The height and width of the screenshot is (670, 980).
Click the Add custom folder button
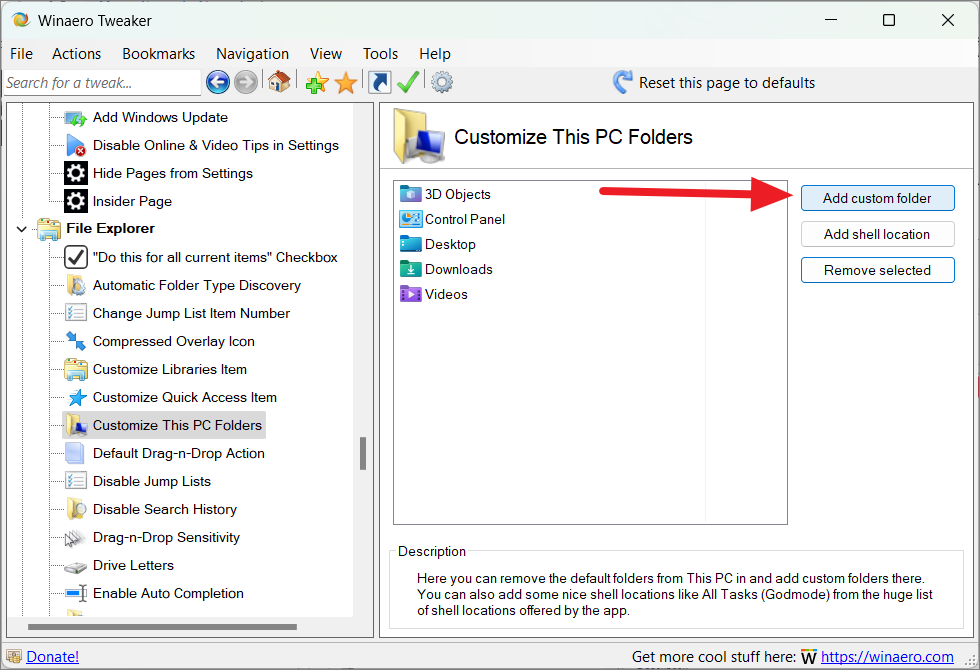pyautogui.click(x=878, y=198)
